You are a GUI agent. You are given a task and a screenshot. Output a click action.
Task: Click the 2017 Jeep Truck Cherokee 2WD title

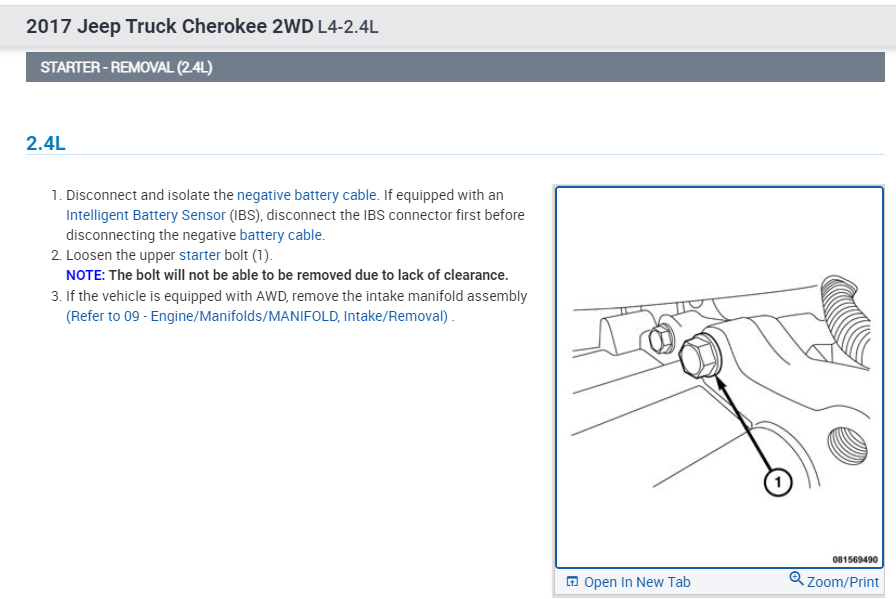pyautogui.click(x=170, y=26)
